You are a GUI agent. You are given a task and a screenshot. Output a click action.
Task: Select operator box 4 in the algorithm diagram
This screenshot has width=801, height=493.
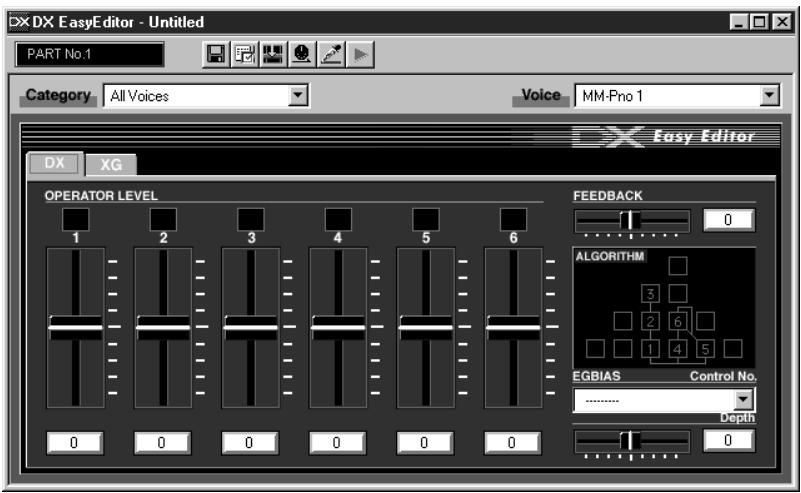click(x=678, y=349)
